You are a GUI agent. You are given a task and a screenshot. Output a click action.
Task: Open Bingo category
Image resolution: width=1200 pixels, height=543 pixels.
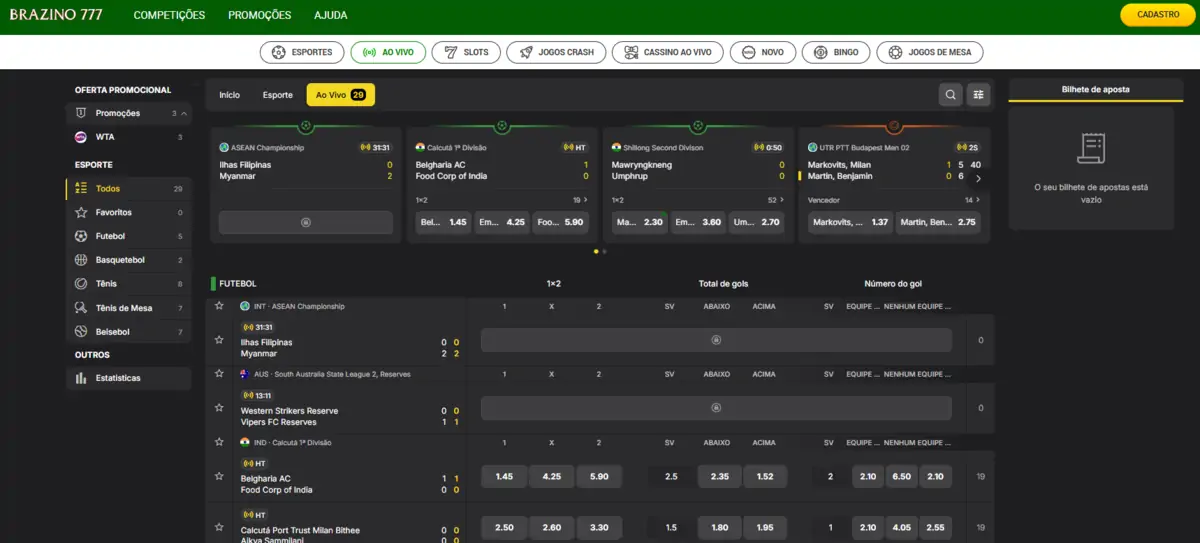pos(836,52)
